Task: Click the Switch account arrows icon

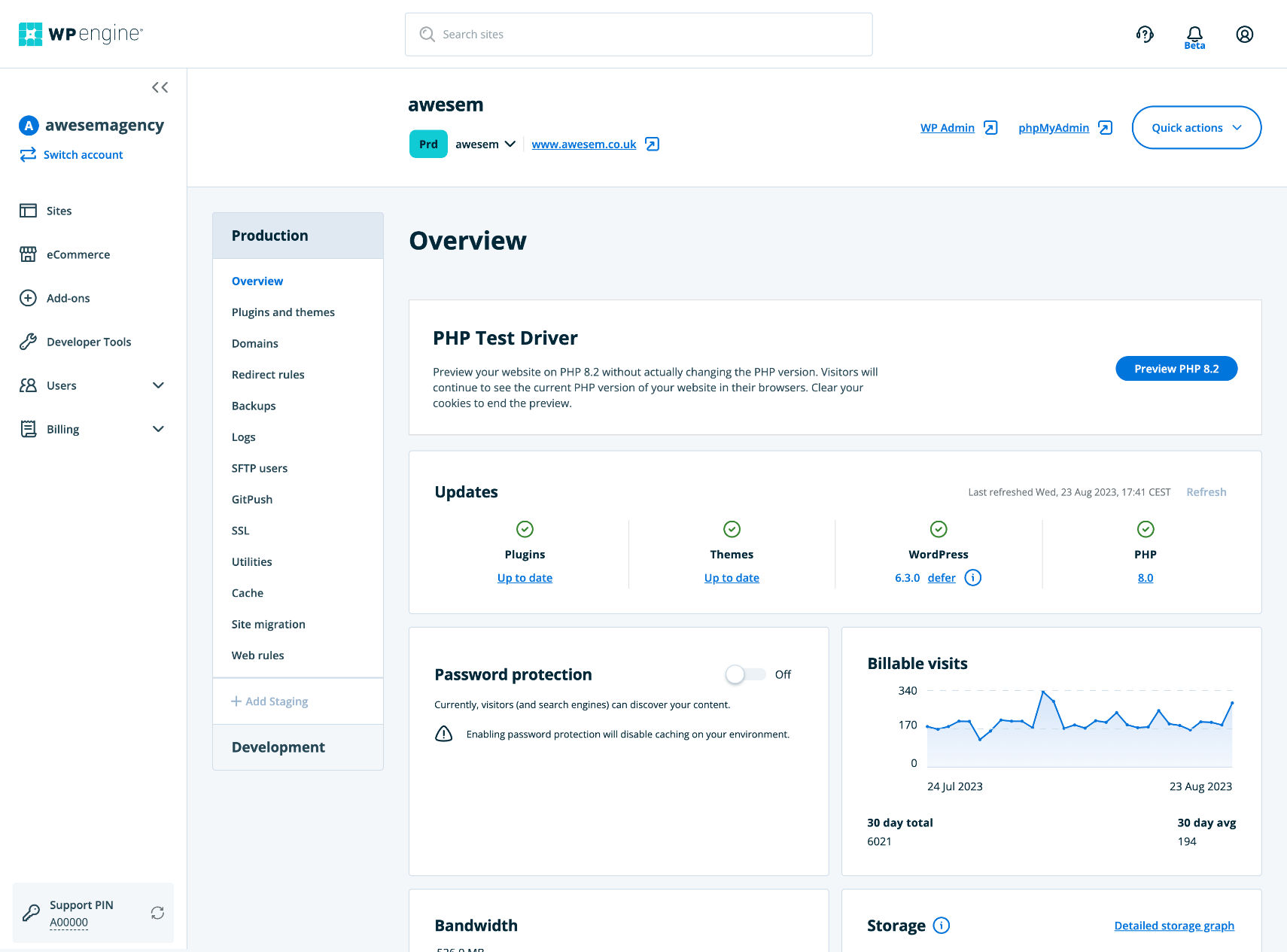Action: [28, 154]
